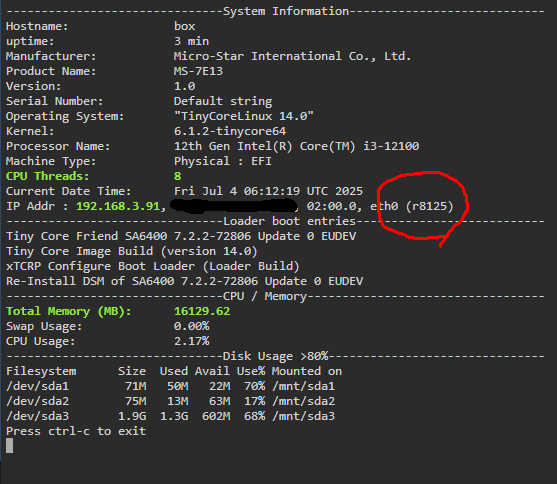This screenshot has height=484, width=557.
Task: Select machine type "Physical : EFI"
Action: (223, 161)
